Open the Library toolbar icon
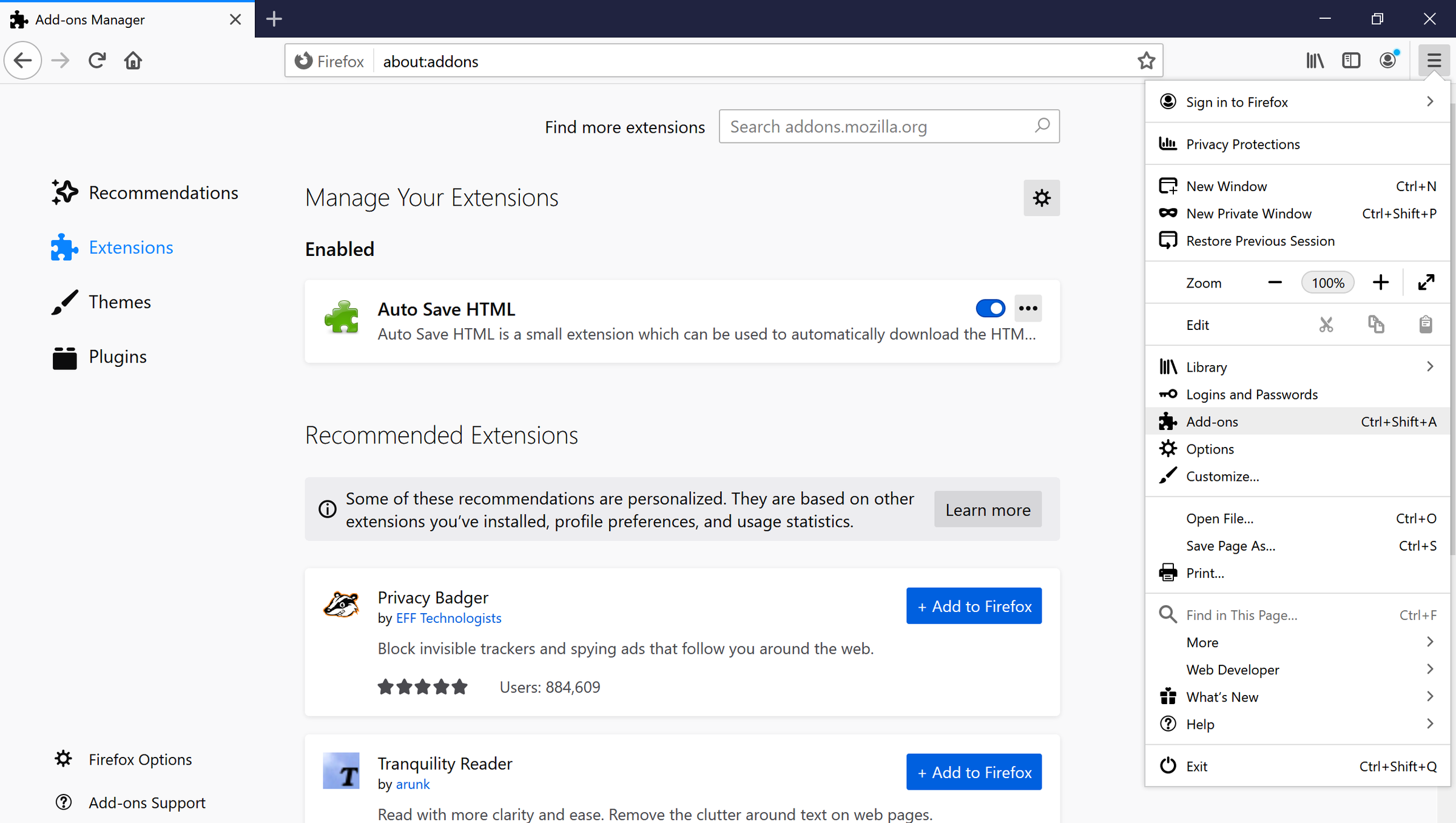This screenshot has height=823, width=1456. (x=1315, y=61)
